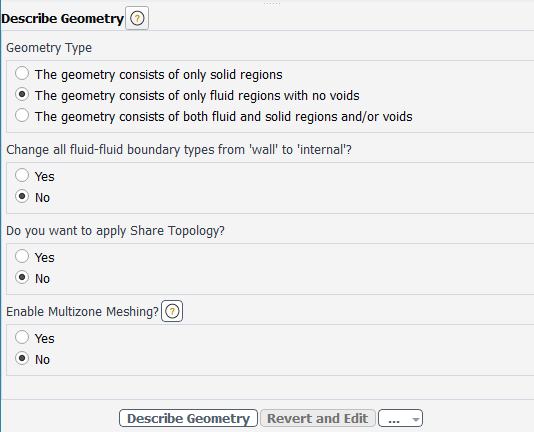This screenshot has width=534, height=432.
Task: Click the Revert and Edit button
Action: point(318,418)
